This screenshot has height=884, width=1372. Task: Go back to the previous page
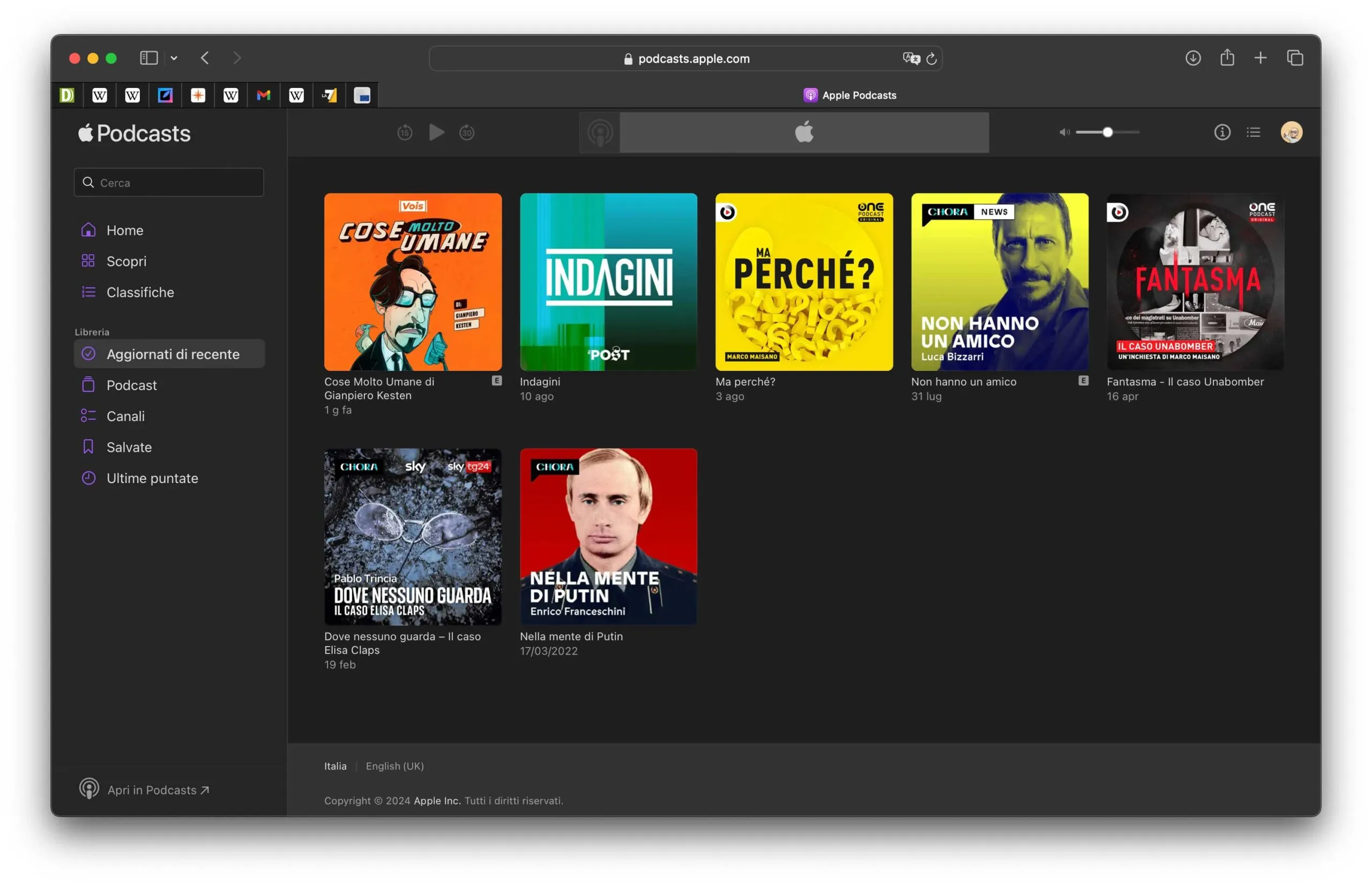pyautogui.click(x=205, y=58)
